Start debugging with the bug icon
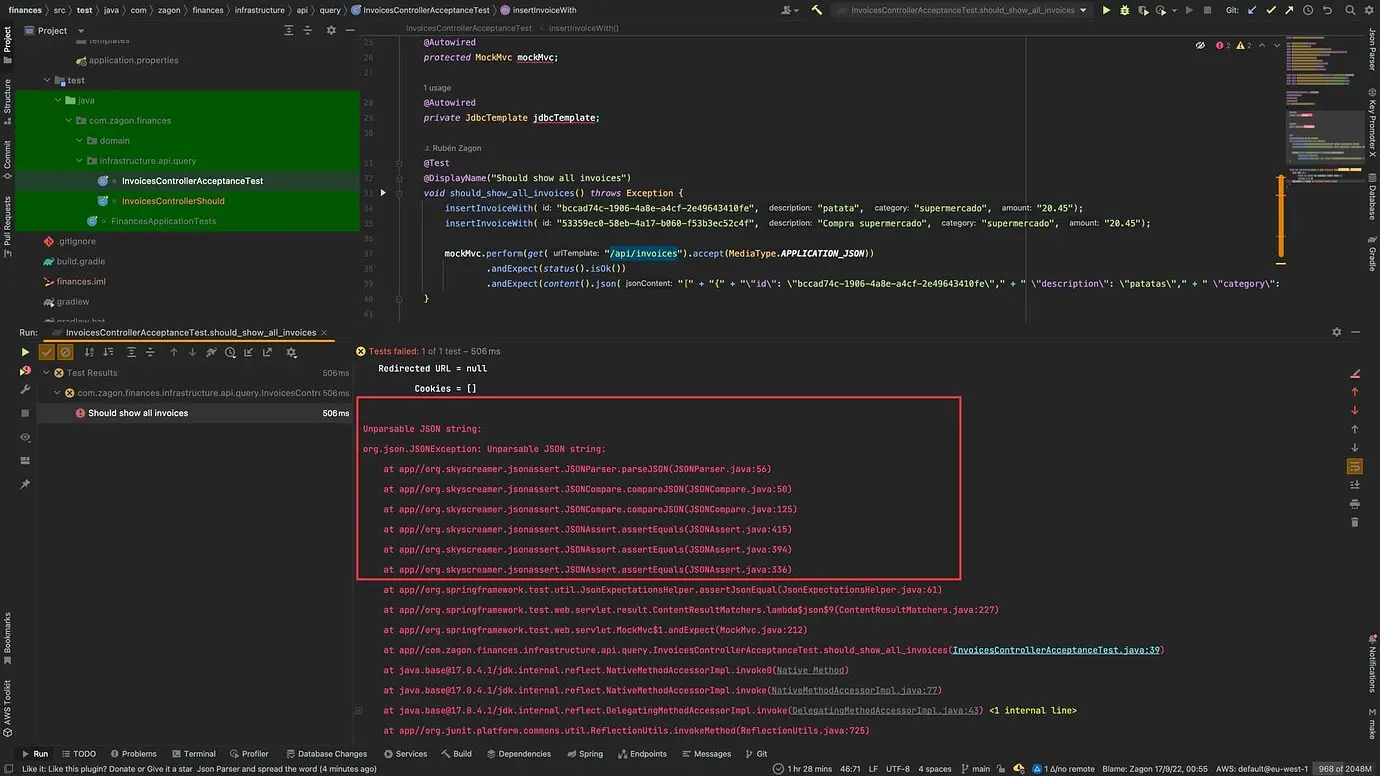Screen dimensions: 1380x776 [x=1125, y=10]
